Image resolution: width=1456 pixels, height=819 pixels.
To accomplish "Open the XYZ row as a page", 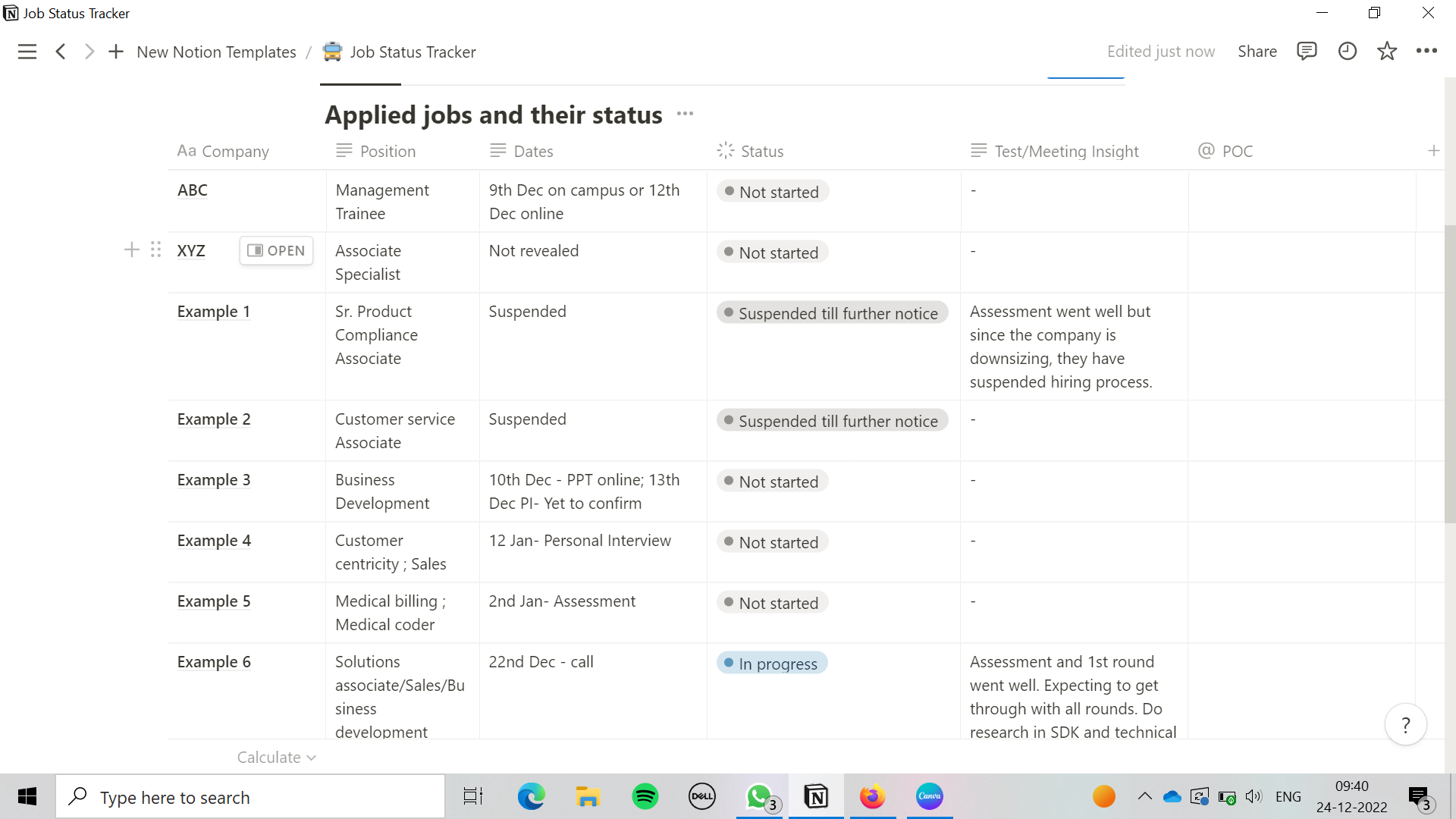I will click(276, 250).
